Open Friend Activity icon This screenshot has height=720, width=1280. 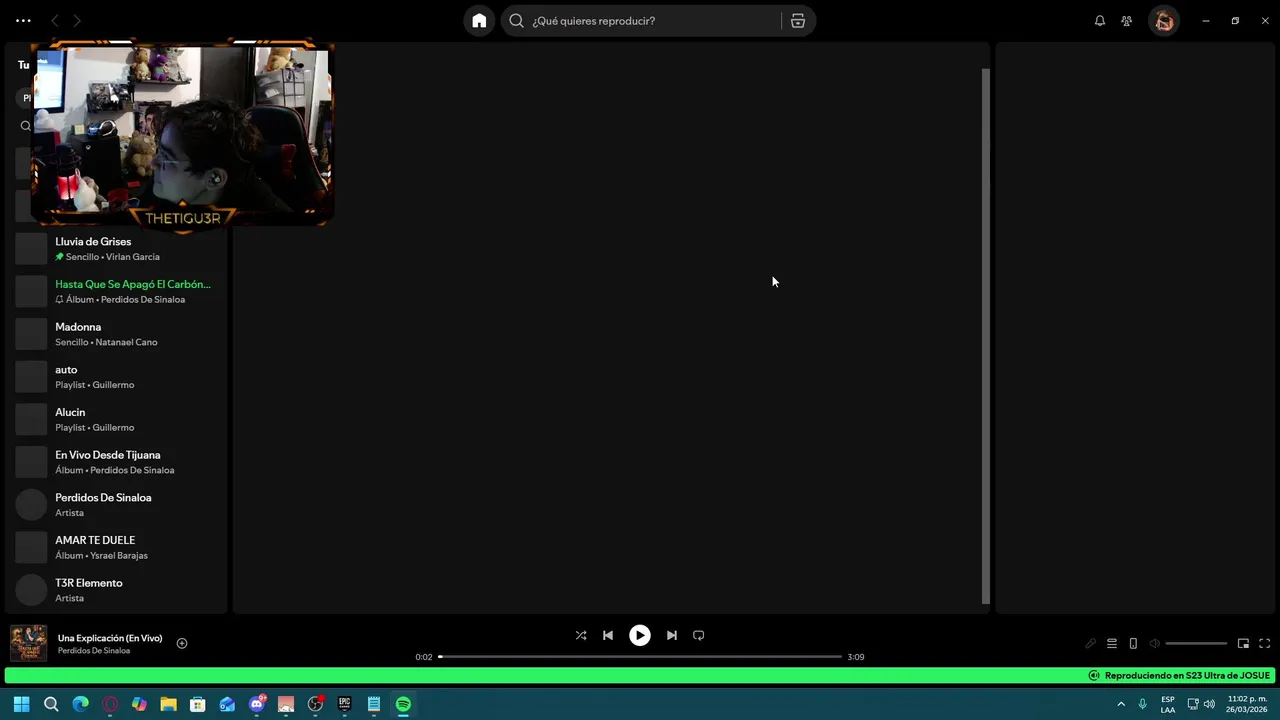pyautogui.click(x=1127, y=21)
